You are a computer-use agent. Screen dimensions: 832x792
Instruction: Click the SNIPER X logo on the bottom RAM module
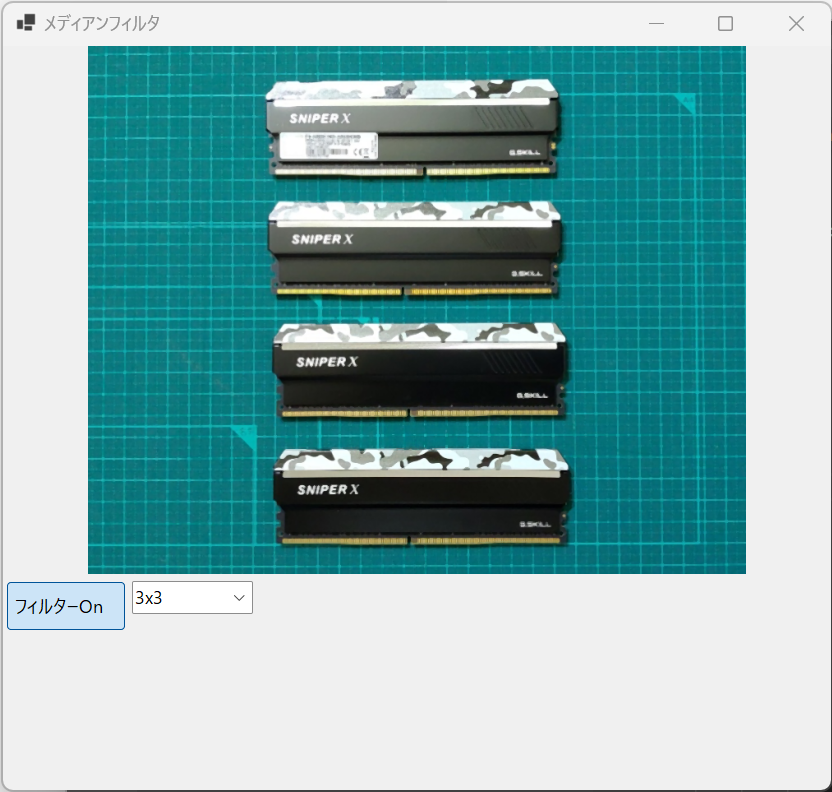click(x=328, y=490)
